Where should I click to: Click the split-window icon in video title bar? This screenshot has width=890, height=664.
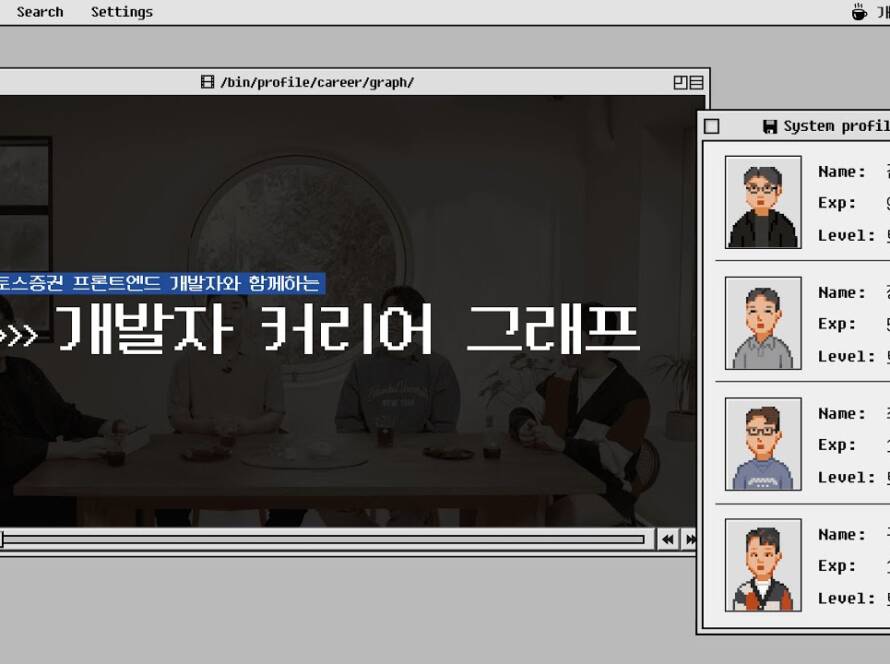680,82
